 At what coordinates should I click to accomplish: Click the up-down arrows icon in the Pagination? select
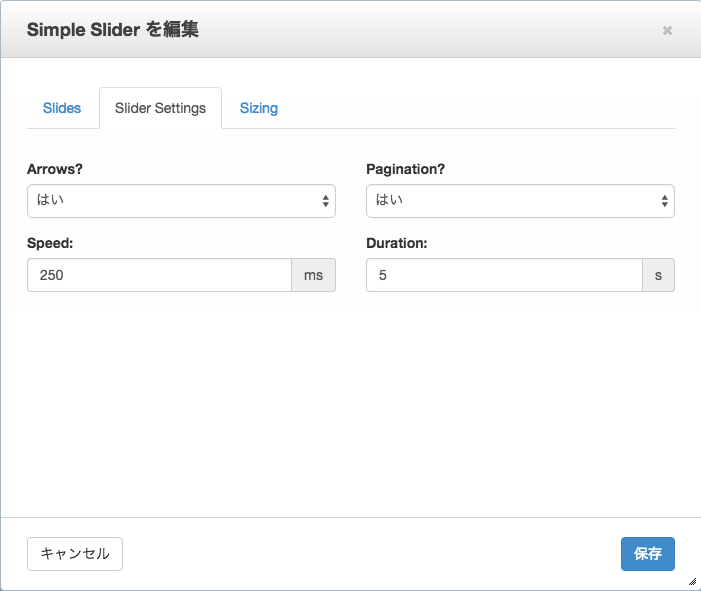(x=665, y=201)
